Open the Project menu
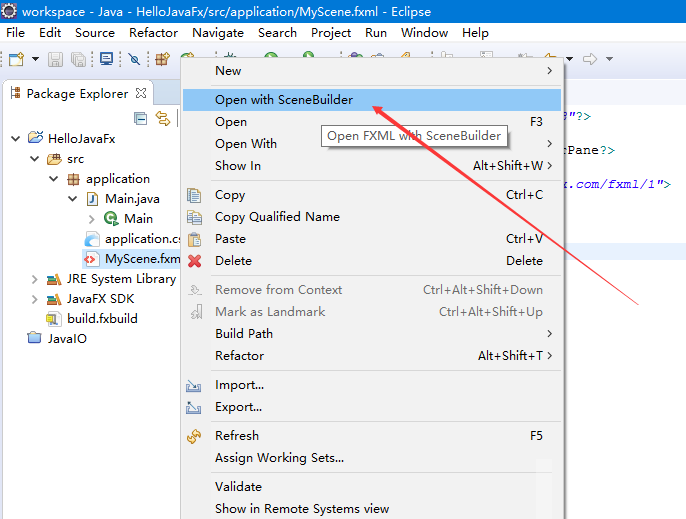Image resolution: width=686 pixels, height=519 pixels. pos(331,33)
